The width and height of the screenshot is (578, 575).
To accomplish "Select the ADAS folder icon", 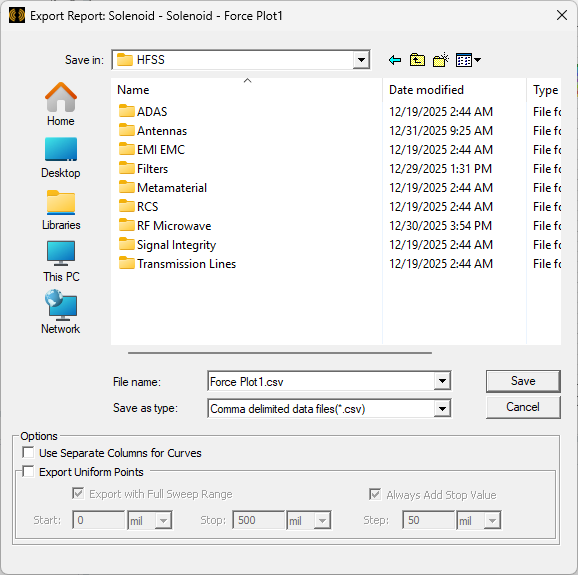I will tap(126, 111).
